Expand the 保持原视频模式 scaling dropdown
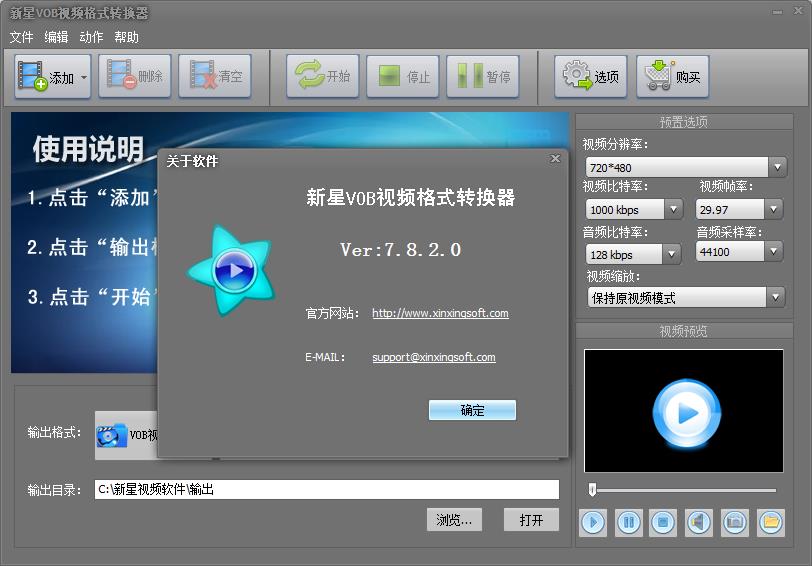The height and width of the screenshot is (566, 812). (x=776, y=298)
